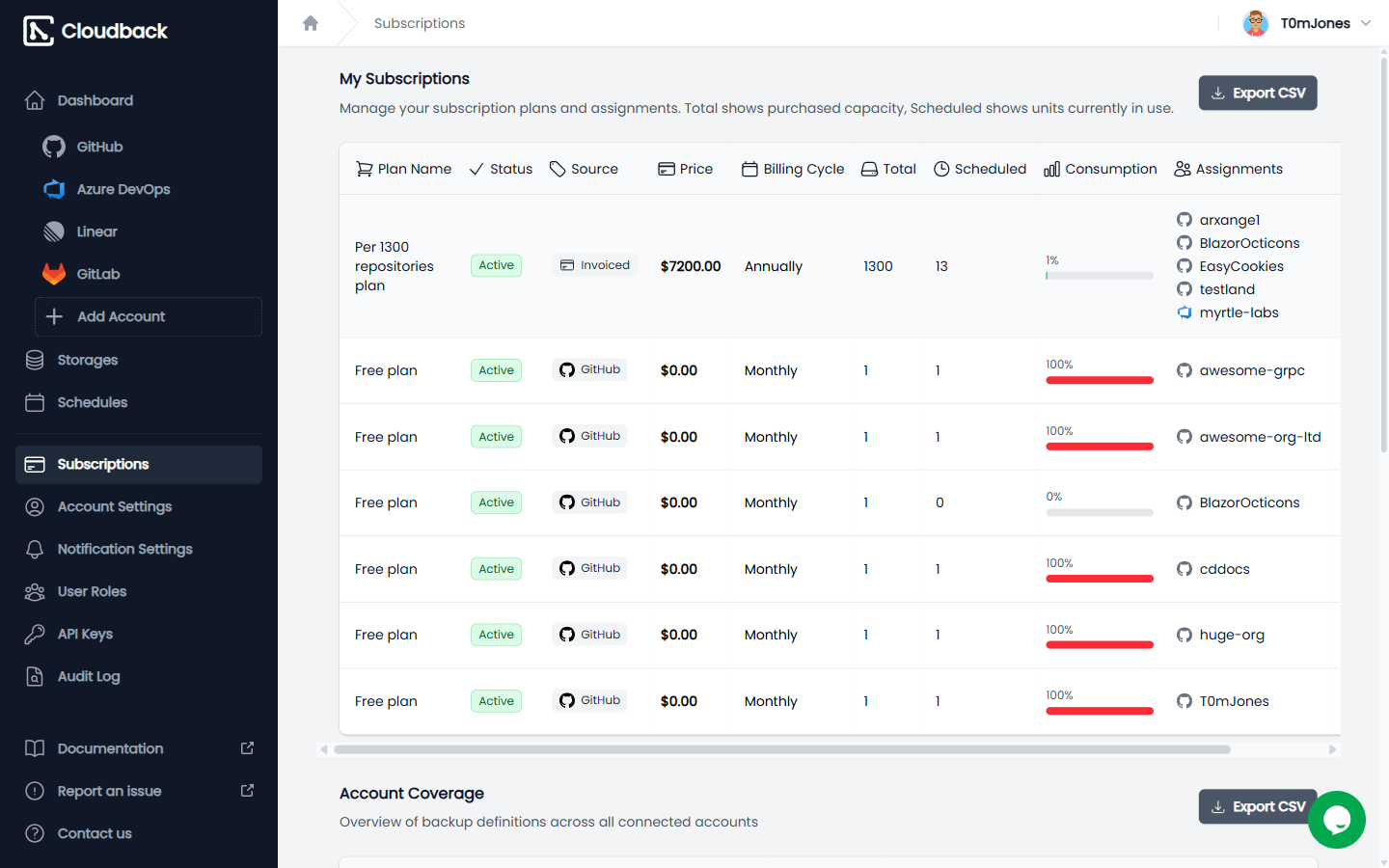Click the table horizontal scrollbar
Screen dimensions: 1389x868
pyautogui.click(x=782, y=749)
